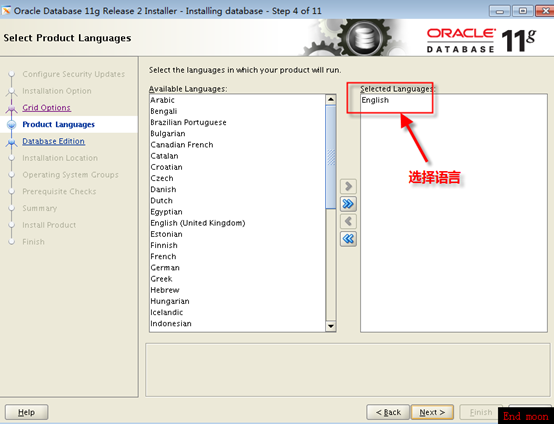The width and height of the screenshot is (554, 424).
Task: Click the Operating System Groups step
Action: tap(70, 175)
